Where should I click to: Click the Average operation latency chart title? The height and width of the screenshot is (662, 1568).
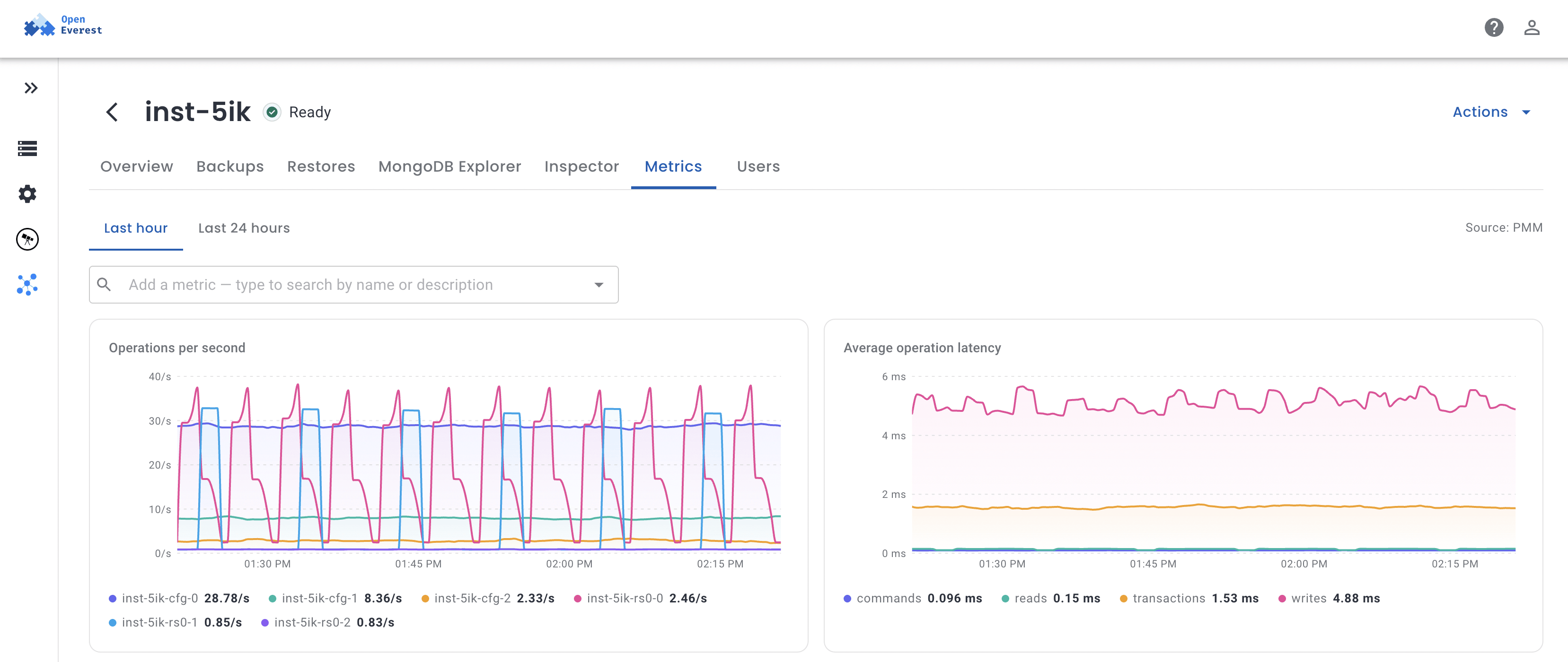922,348
